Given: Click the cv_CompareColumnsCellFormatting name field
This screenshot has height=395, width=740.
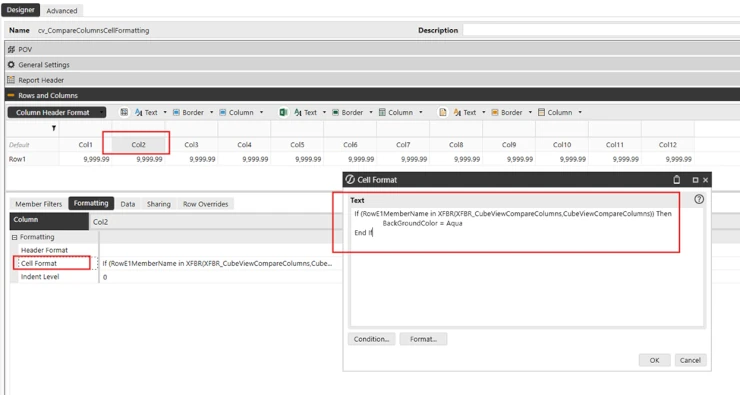Looking at the screenshot, I should point(93,30).
